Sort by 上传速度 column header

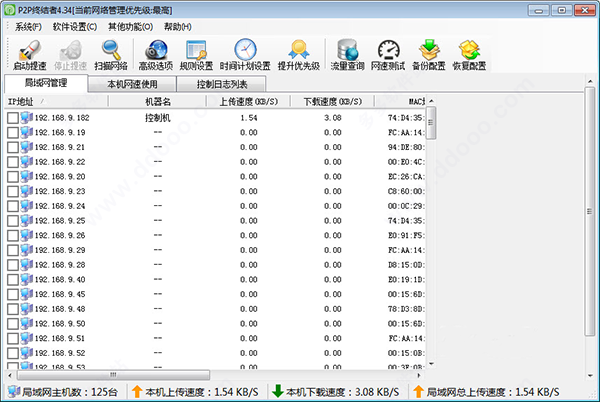[x=248, y=101]
